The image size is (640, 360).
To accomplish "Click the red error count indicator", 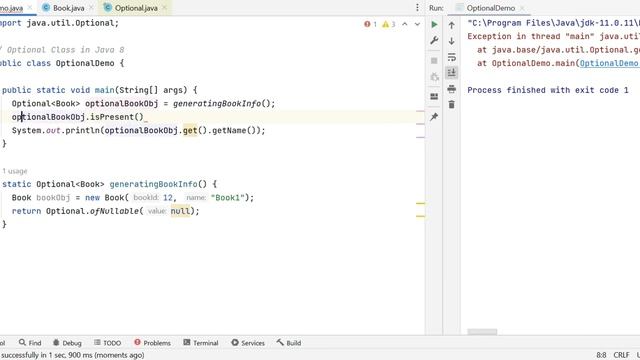I will pos(370,24).
